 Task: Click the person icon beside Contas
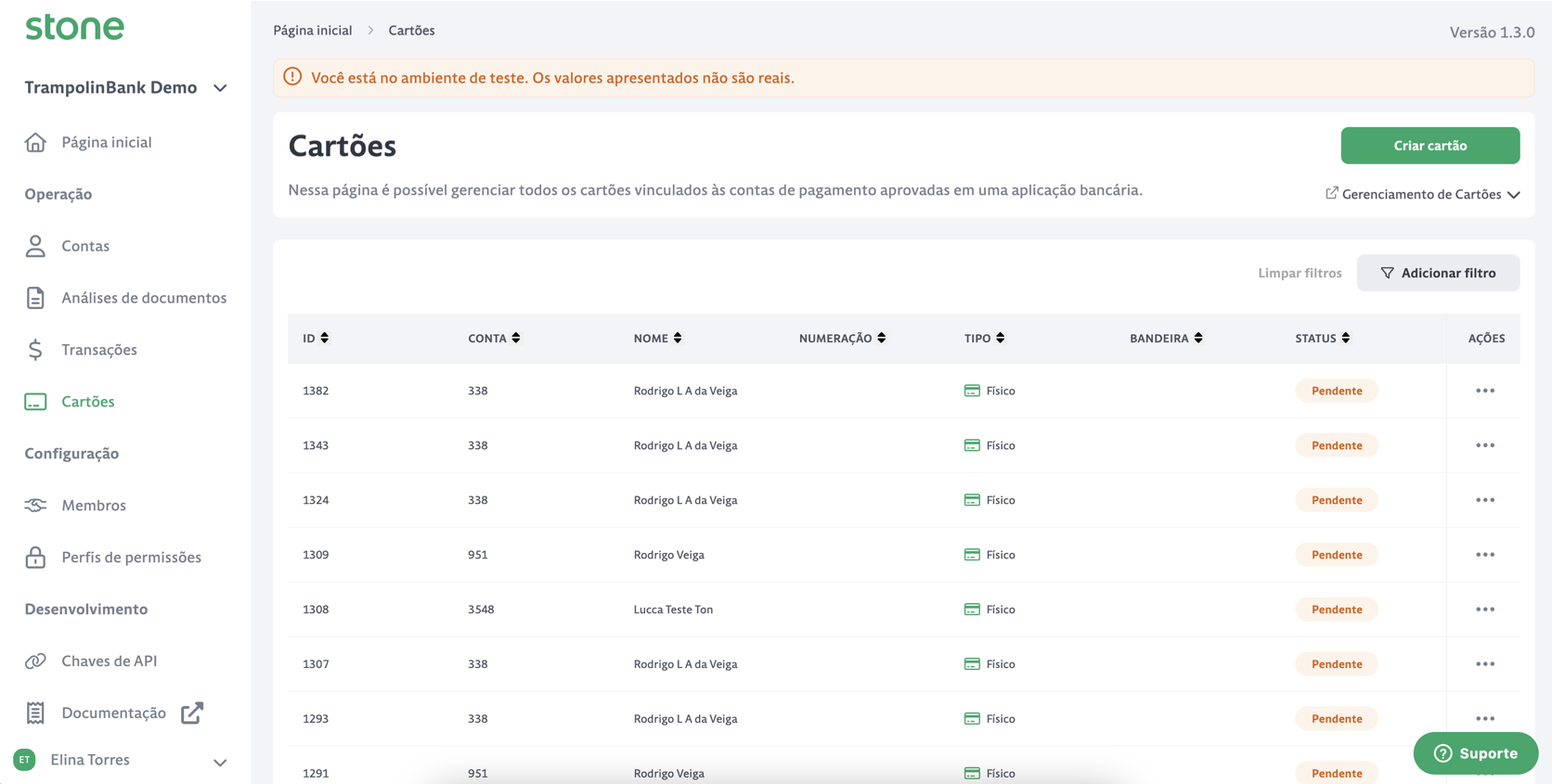(x=35, y=246)
